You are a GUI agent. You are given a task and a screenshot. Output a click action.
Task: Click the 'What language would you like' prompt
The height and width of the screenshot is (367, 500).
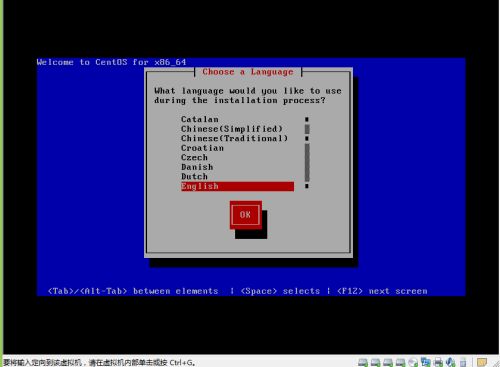coord(248,96)
